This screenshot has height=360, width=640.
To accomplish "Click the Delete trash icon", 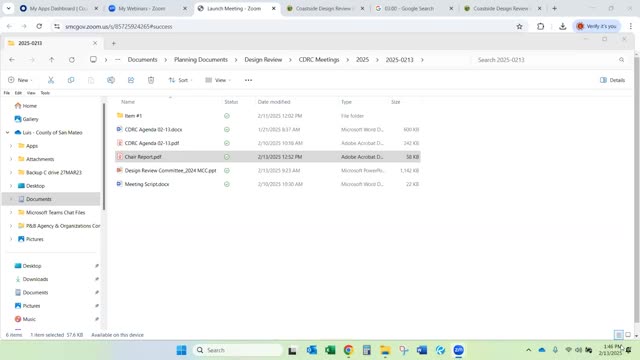I will pyautogui.click(x=151, y=80).
